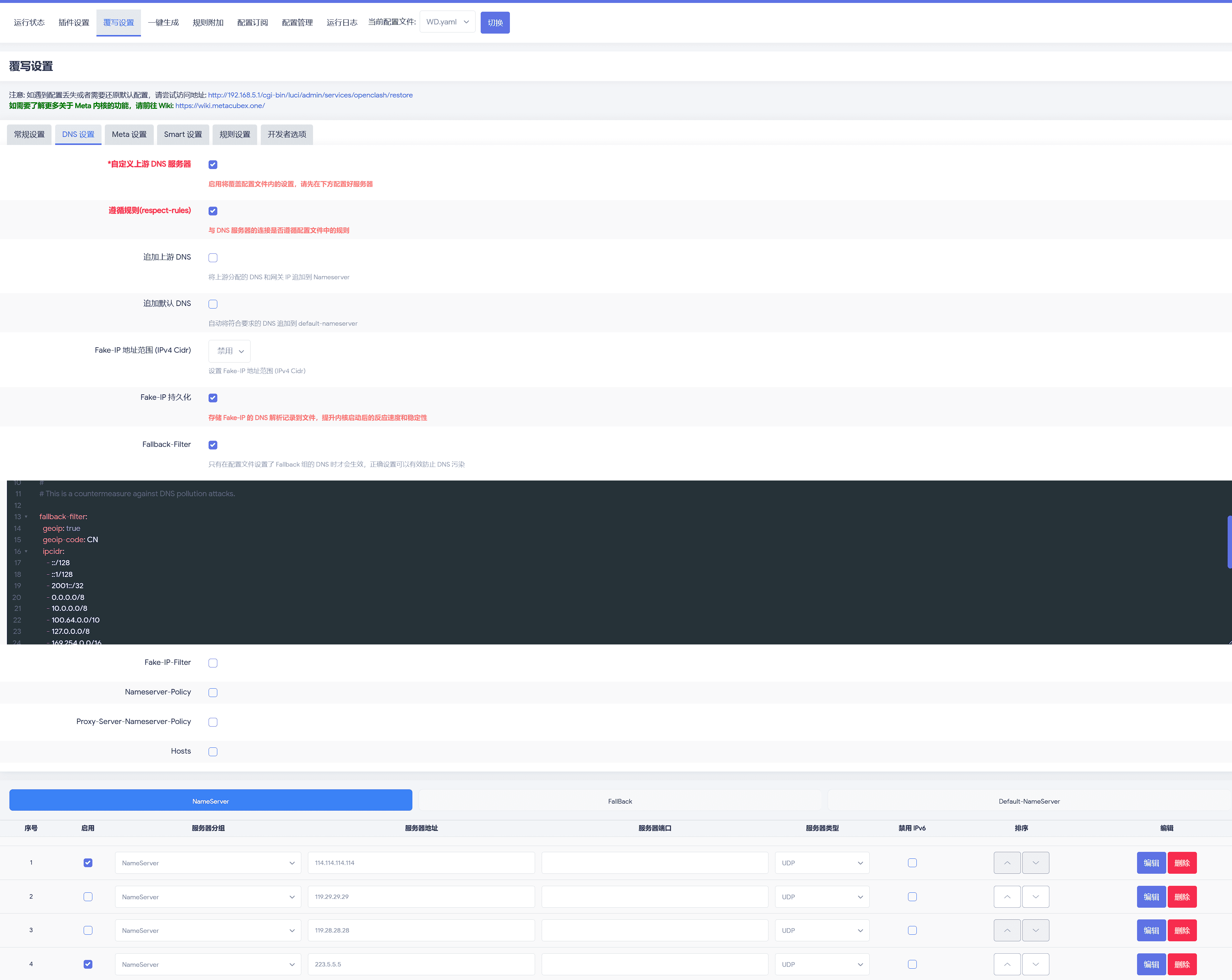Move row 4 nameserver up

1007,964
